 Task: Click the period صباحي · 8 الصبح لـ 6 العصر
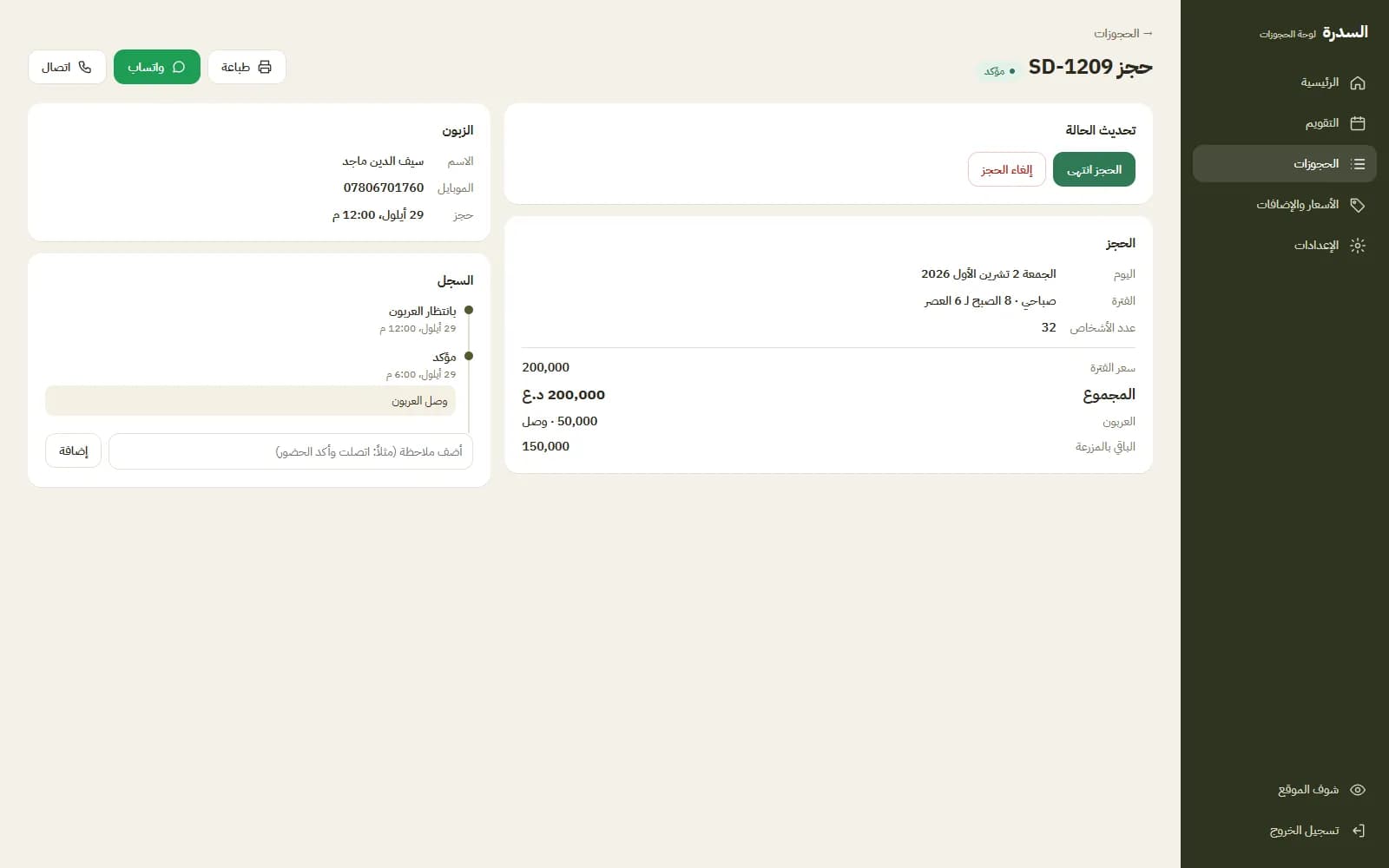pyautogui.click(x=991, y=300)
